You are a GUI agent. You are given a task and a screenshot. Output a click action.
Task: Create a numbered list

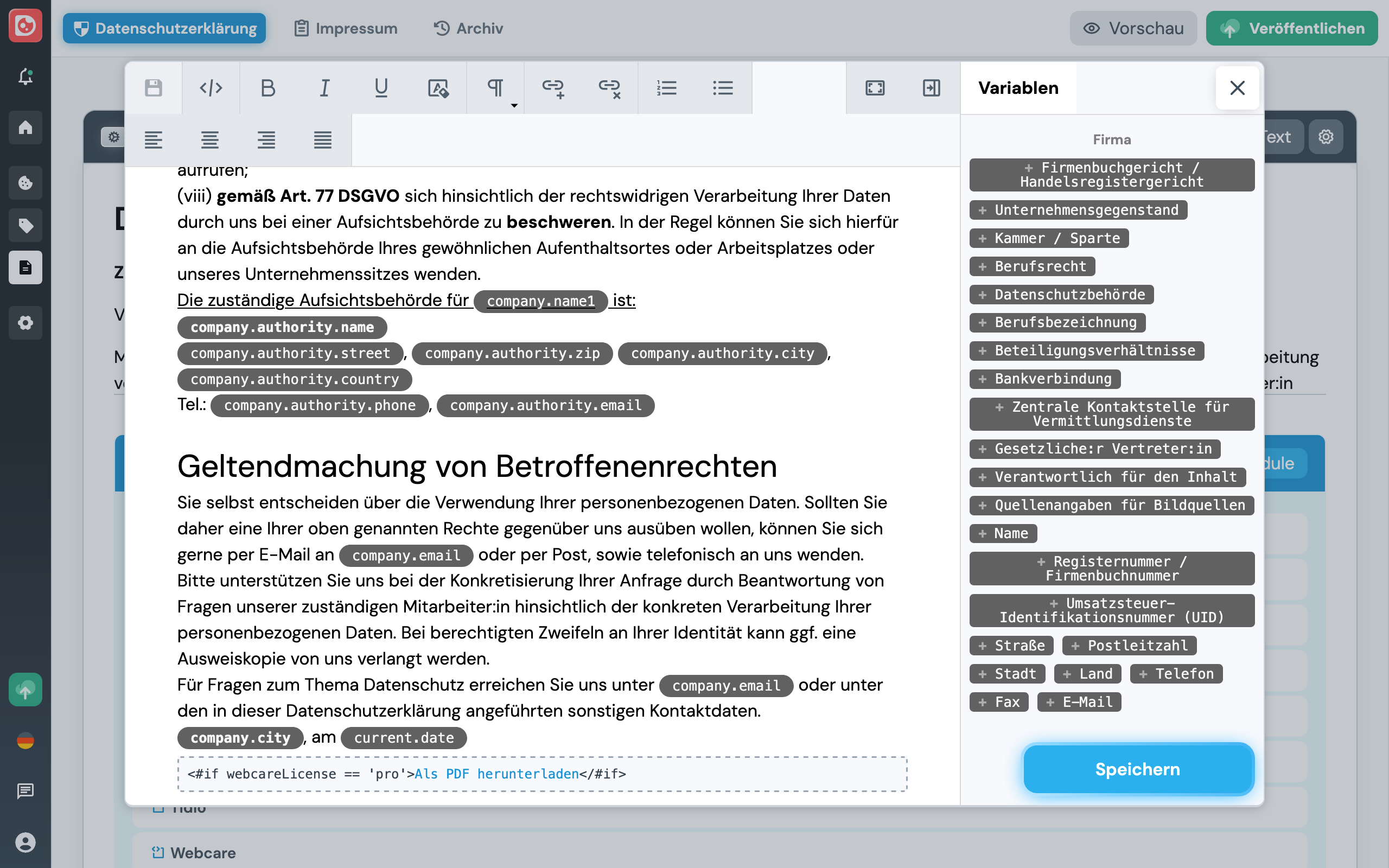coord(666,88)
